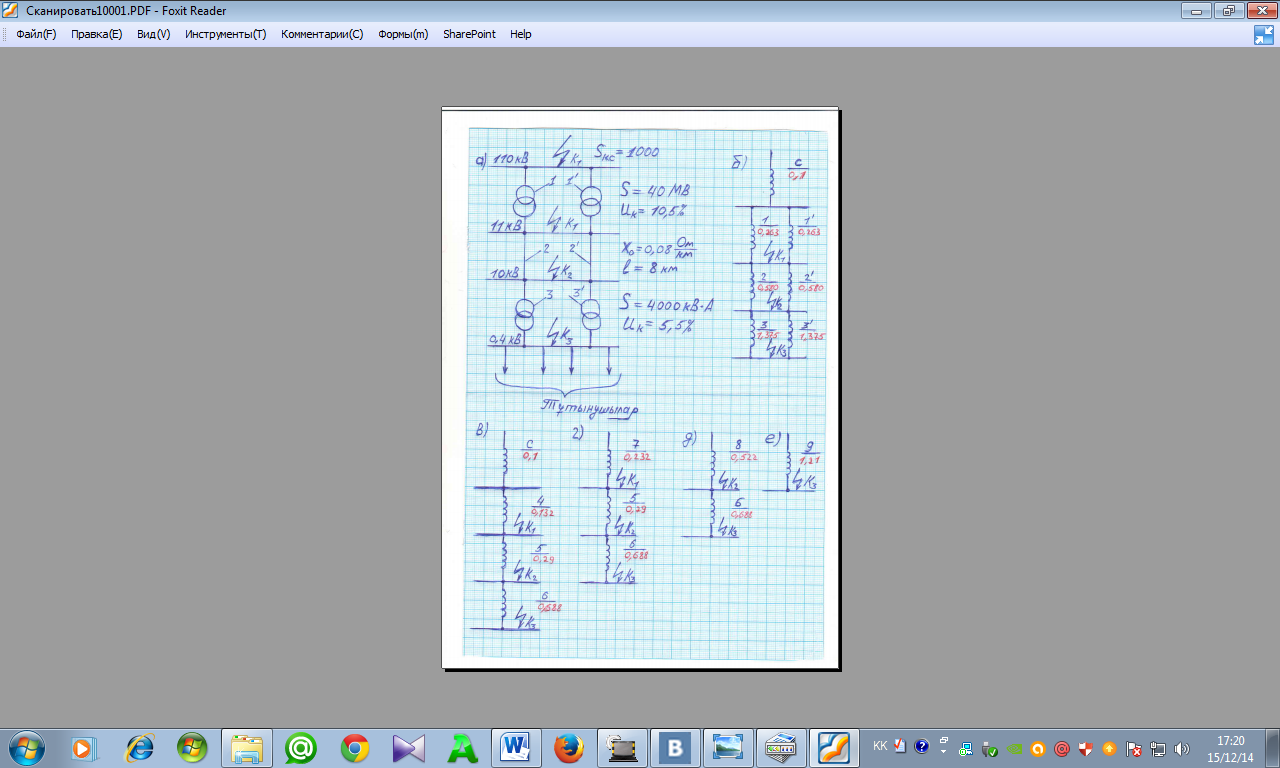Open the Инструменты(T) menu
The height and width of the screenshot is (768, 1280).
225,34
